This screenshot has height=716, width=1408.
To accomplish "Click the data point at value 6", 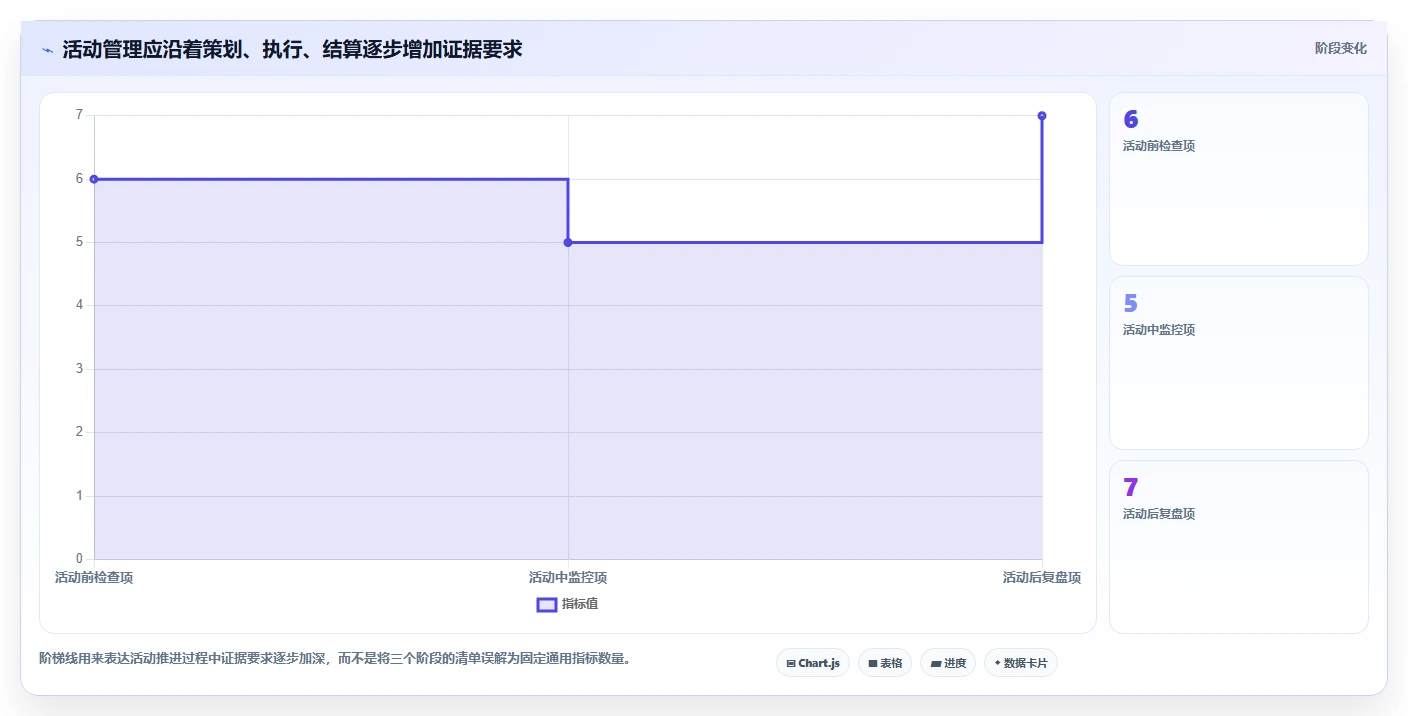I will point(94,179).
